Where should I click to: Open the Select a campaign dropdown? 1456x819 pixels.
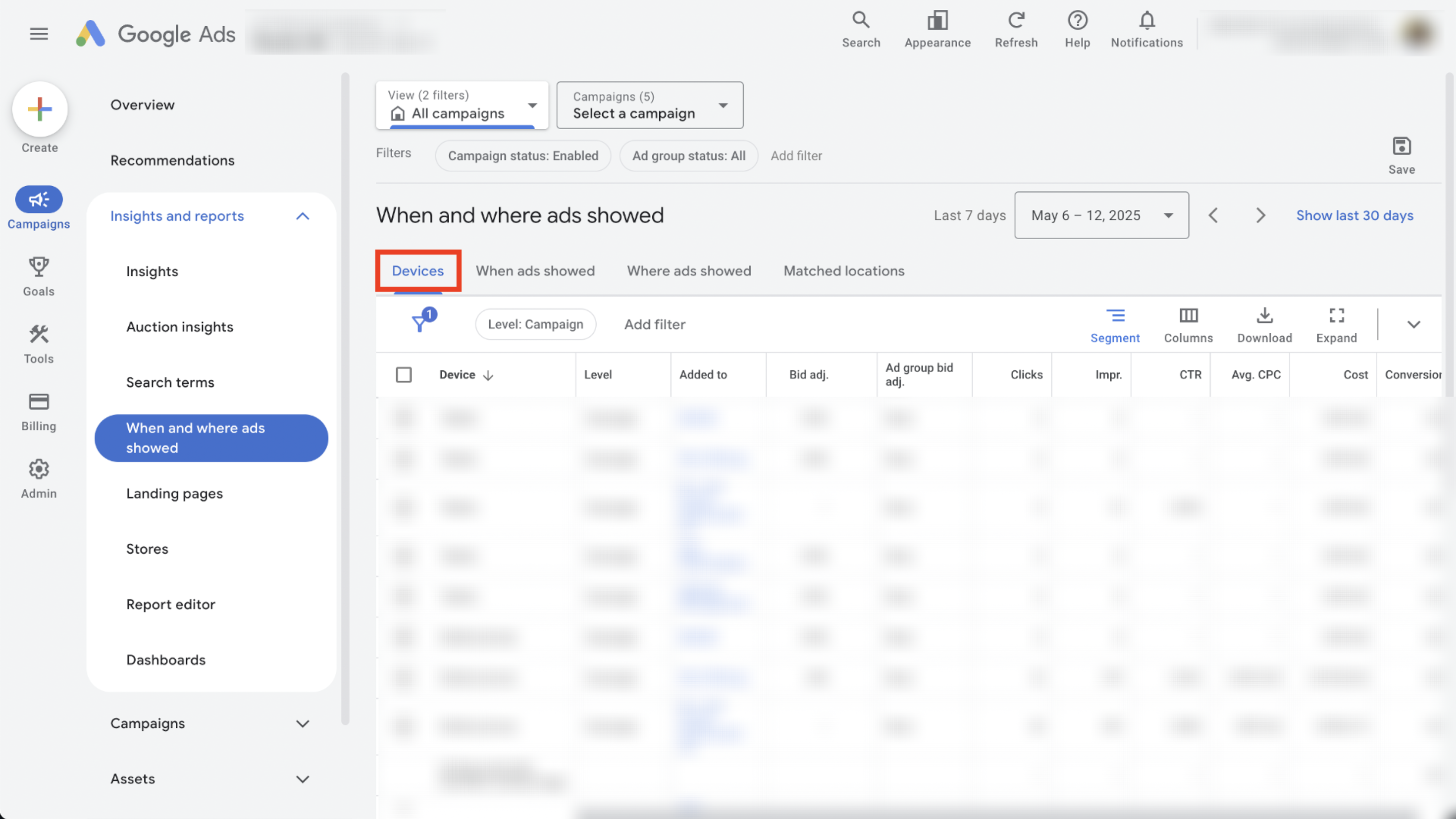649,105
